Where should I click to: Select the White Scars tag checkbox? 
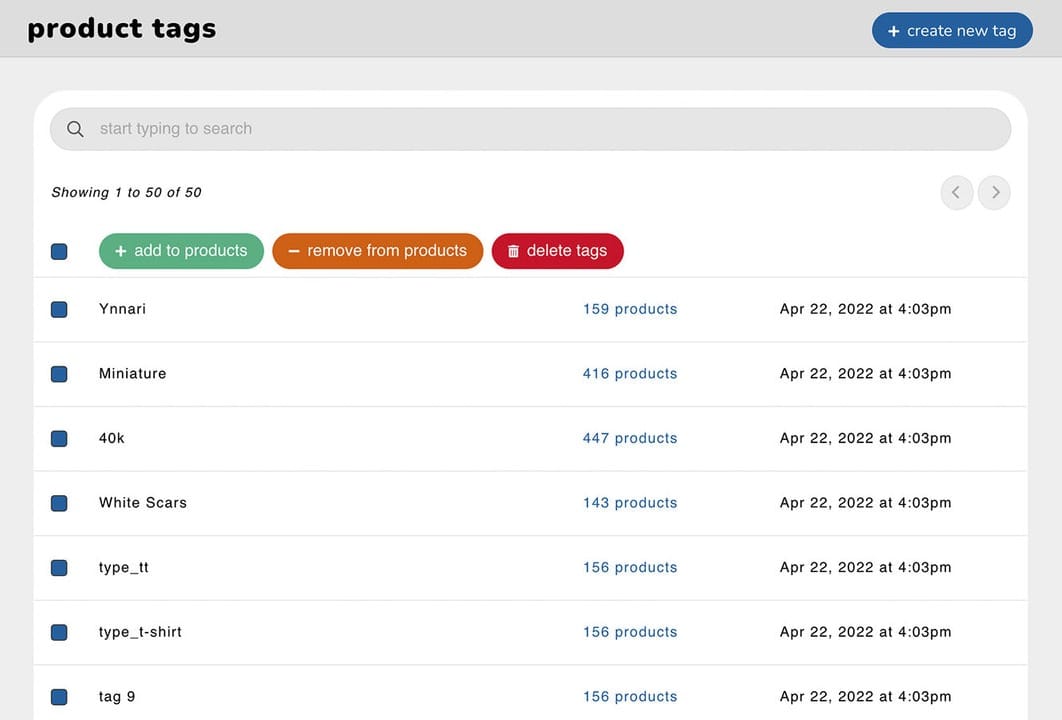58,503
